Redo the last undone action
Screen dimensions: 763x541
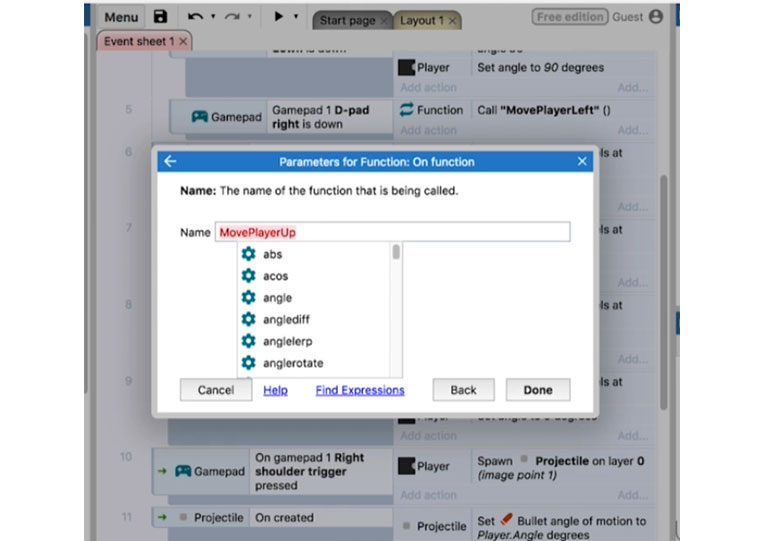click(232, 17)
